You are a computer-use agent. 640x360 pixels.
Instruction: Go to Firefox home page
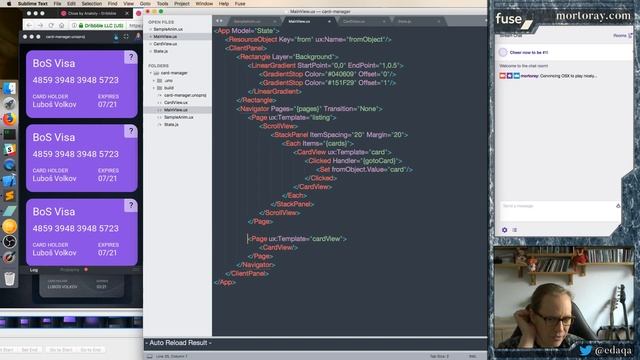click(62, 25)
